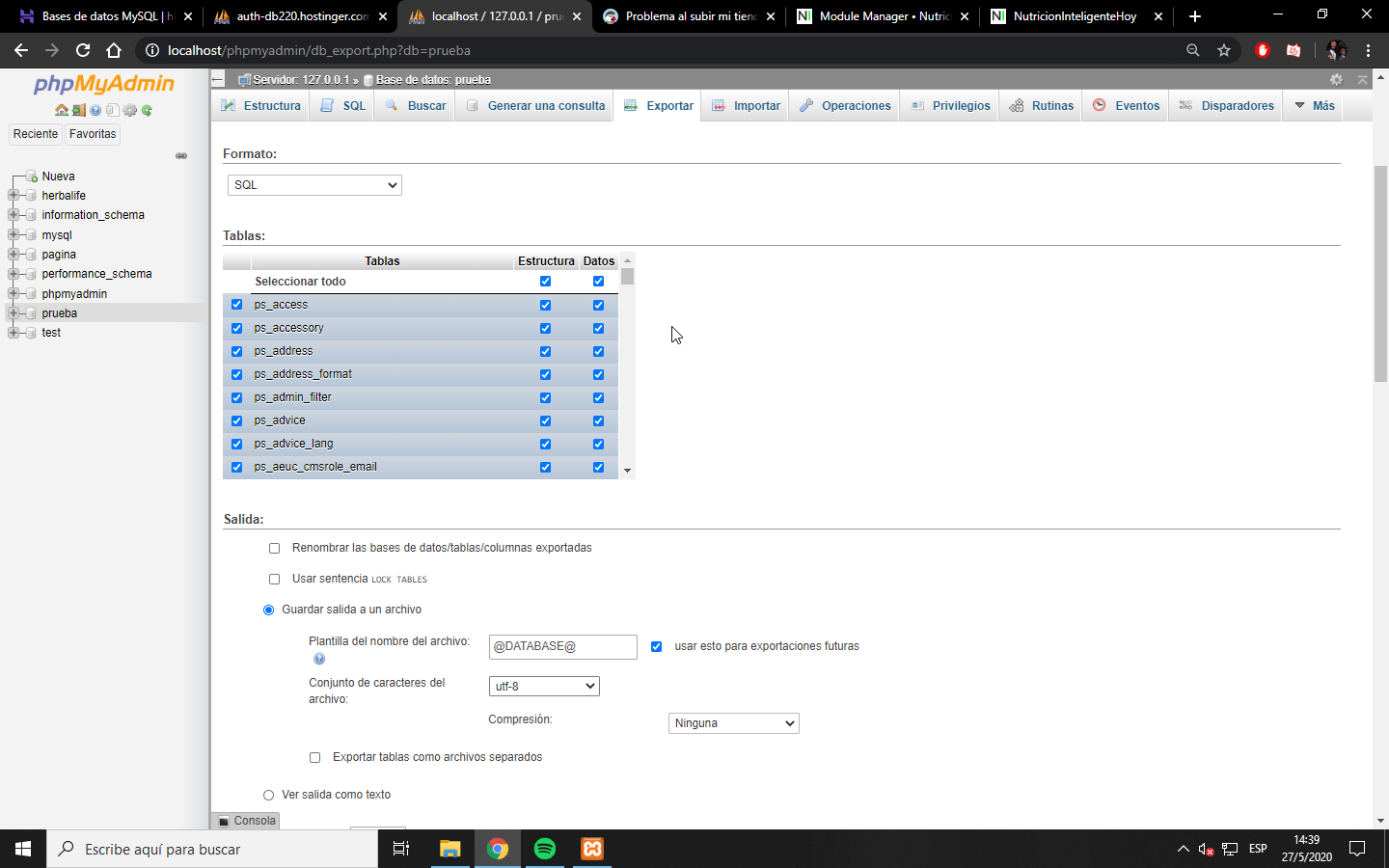Toggle Seleccionar todo Estructura checkbox

[546, 282]
